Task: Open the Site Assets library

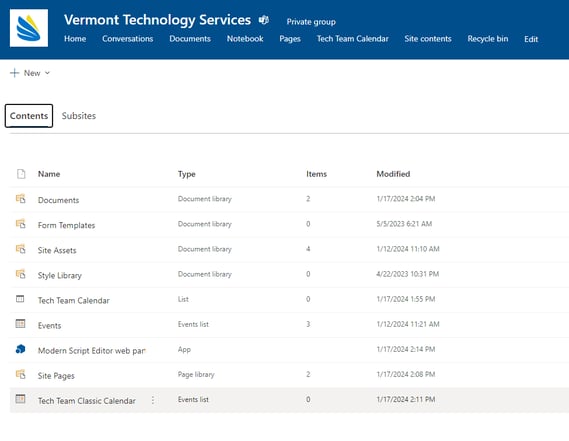Action: click(x=57, y=250)
